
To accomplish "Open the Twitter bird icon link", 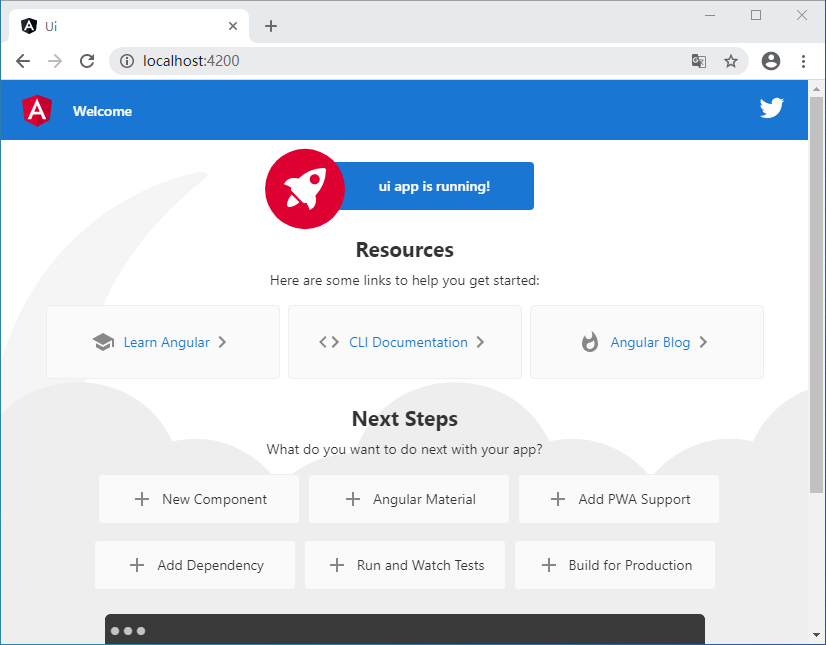I will point(771,108).
